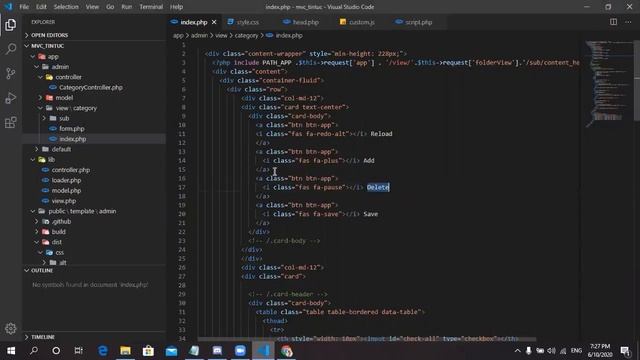Open Run and Debug view icon
The height and width of the screenshot is (360, 640).
[11, 98]
